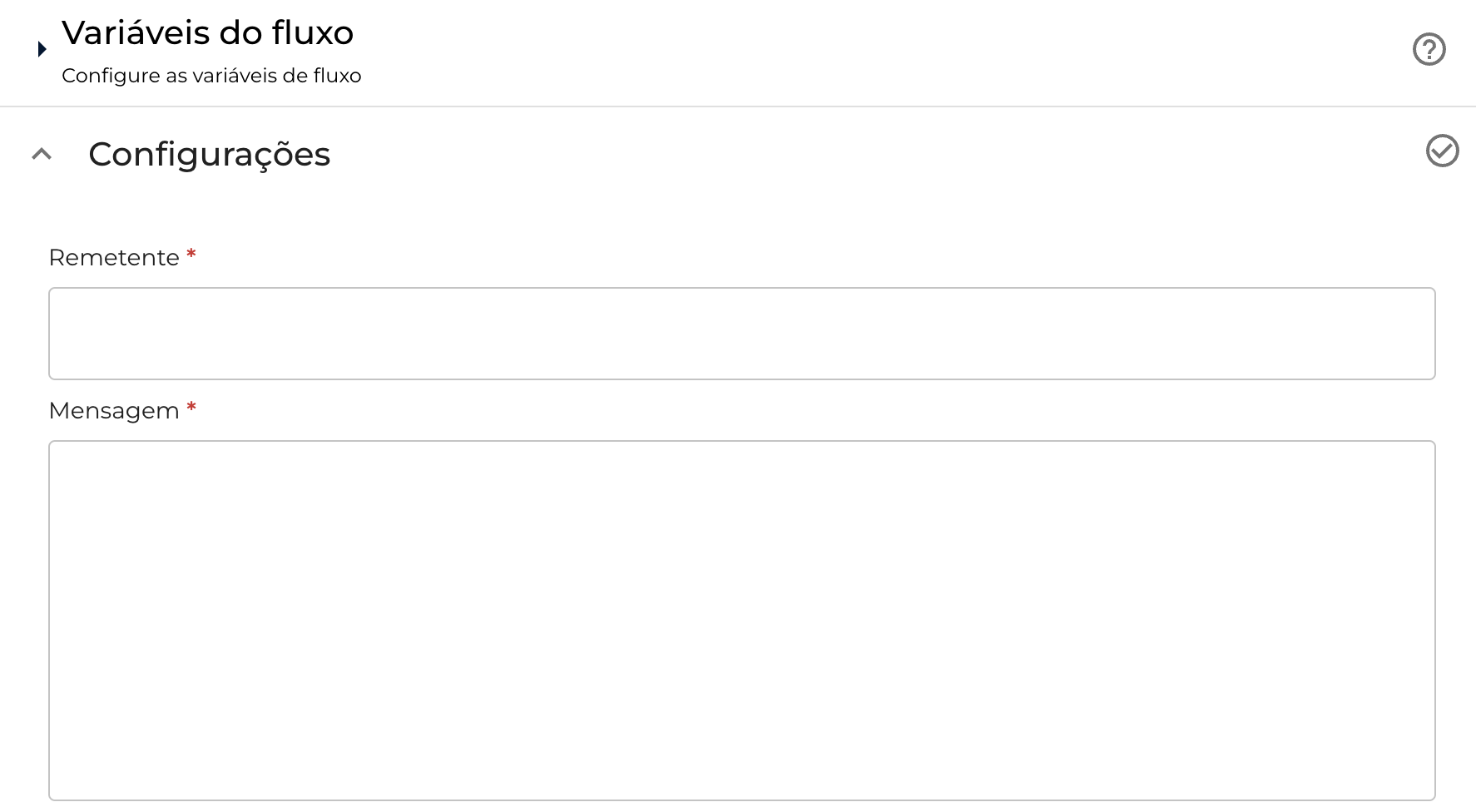Click the Mensagem field label

114,411
